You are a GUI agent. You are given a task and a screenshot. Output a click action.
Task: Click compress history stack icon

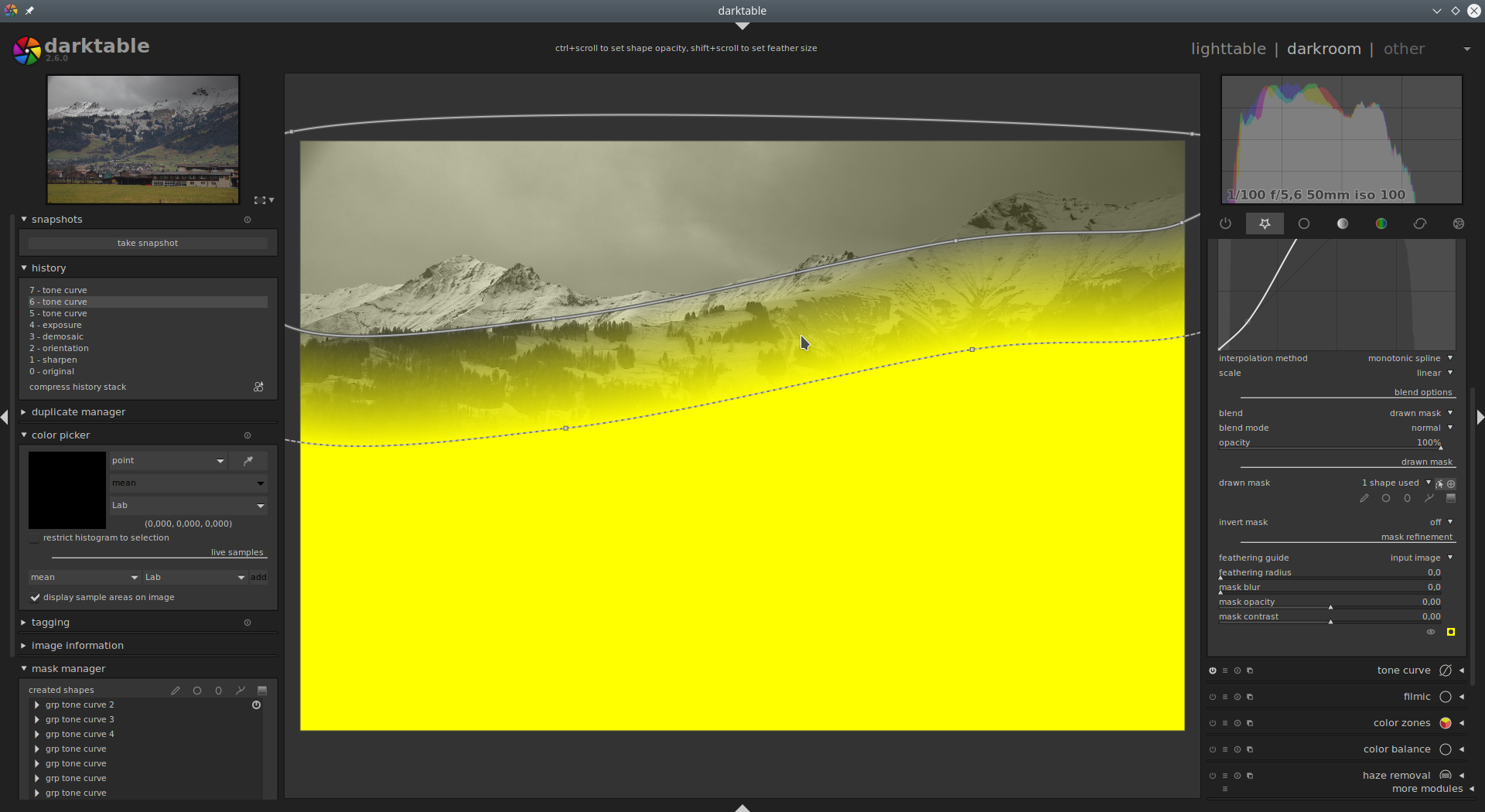click(x=258, y=387)
